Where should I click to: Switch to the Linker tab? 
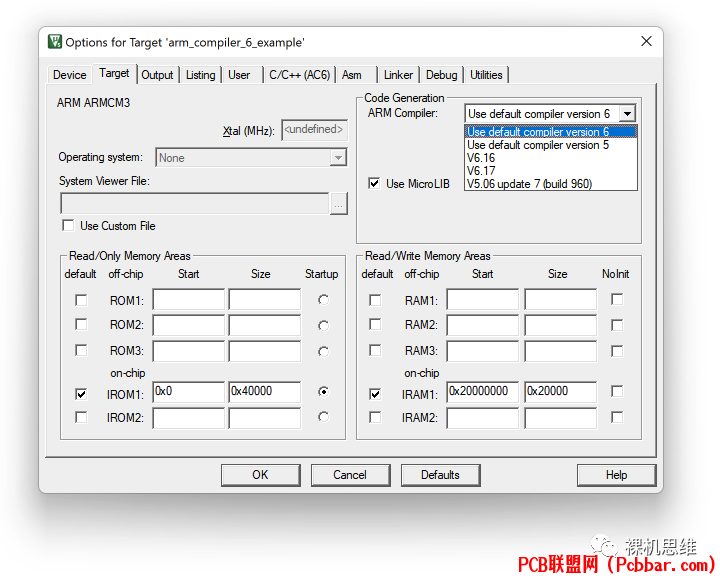coord(398,75)
